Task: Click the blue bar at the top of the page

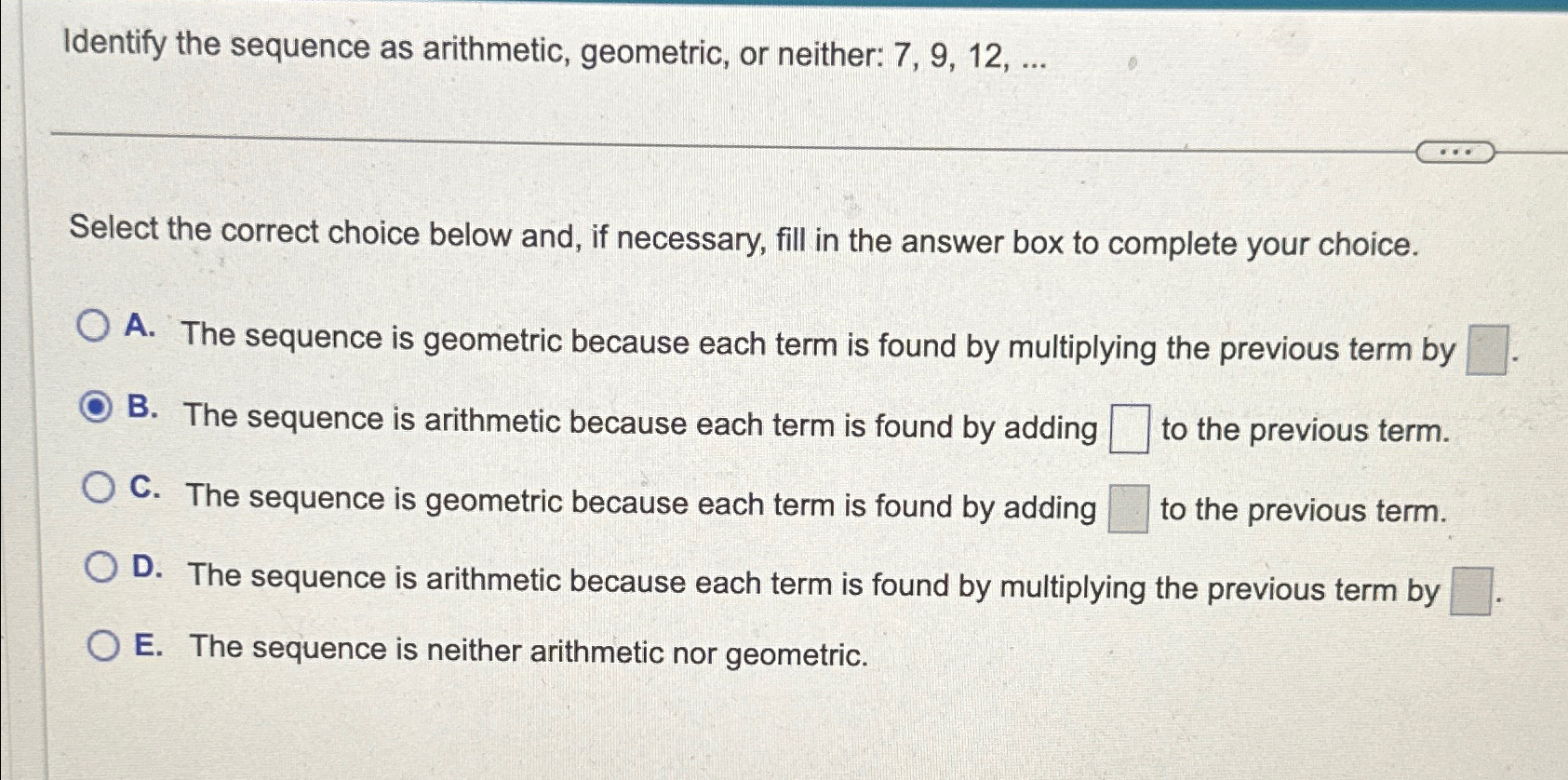Action: click(x=784, y=5)
